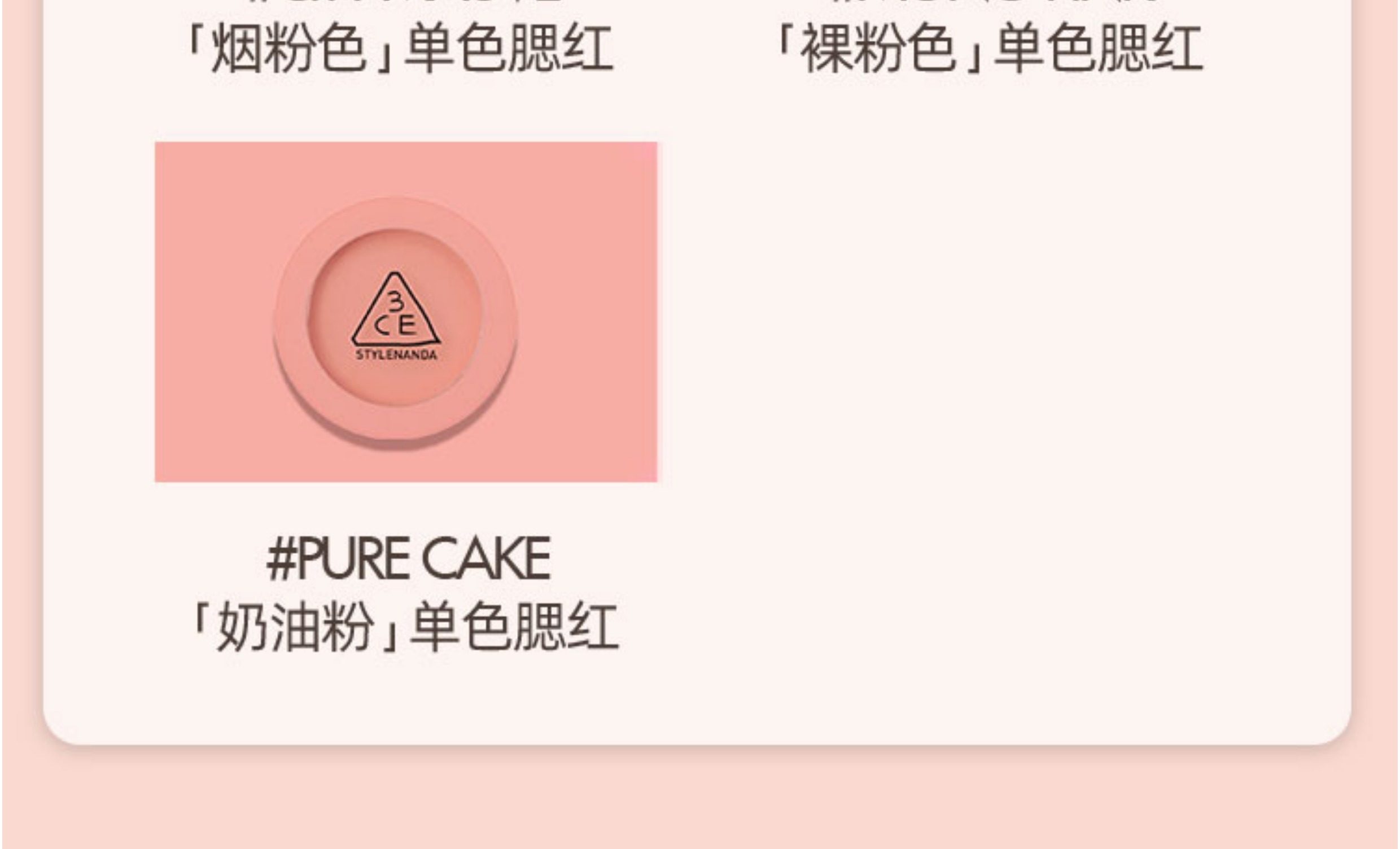
Task: Click the hash symbol before PURE
Action: point(281,559)
